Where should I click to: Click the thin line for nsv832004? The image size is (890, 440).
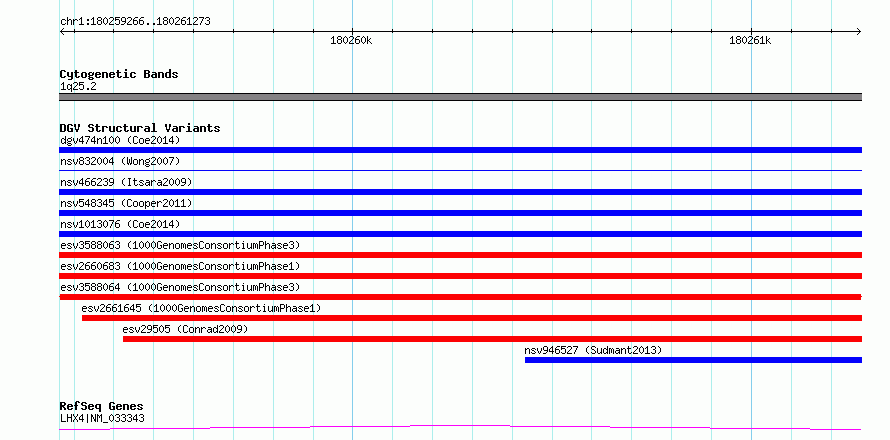pos(460,170)
